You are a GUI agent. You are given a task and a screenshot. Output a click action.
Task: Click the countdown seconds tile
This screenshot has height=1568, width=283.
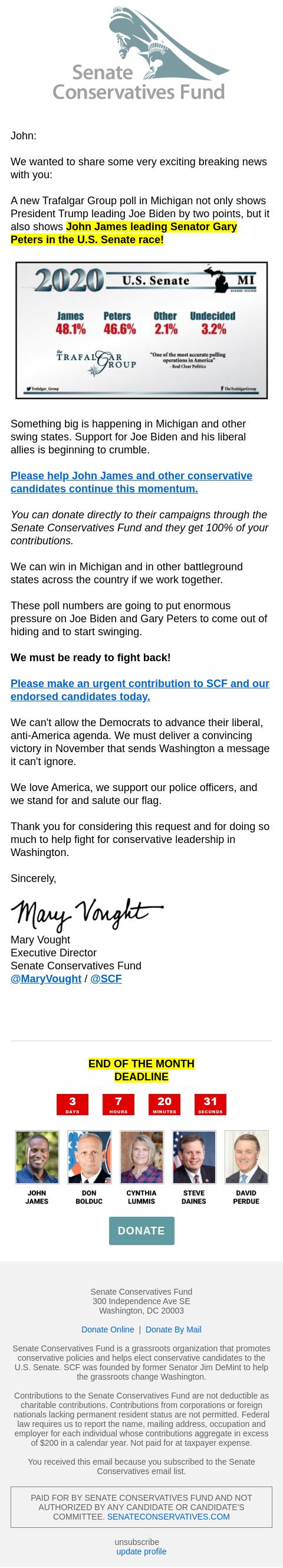point(210,1104)
